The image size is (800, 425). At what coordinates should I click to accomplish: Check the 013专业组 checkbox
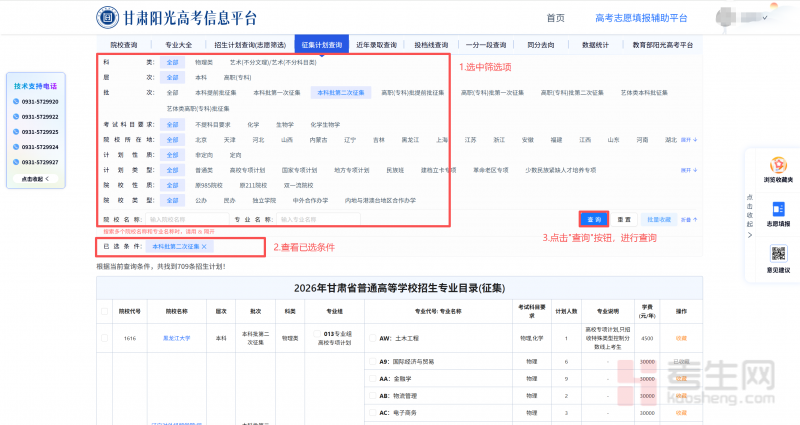coord(317,334)
